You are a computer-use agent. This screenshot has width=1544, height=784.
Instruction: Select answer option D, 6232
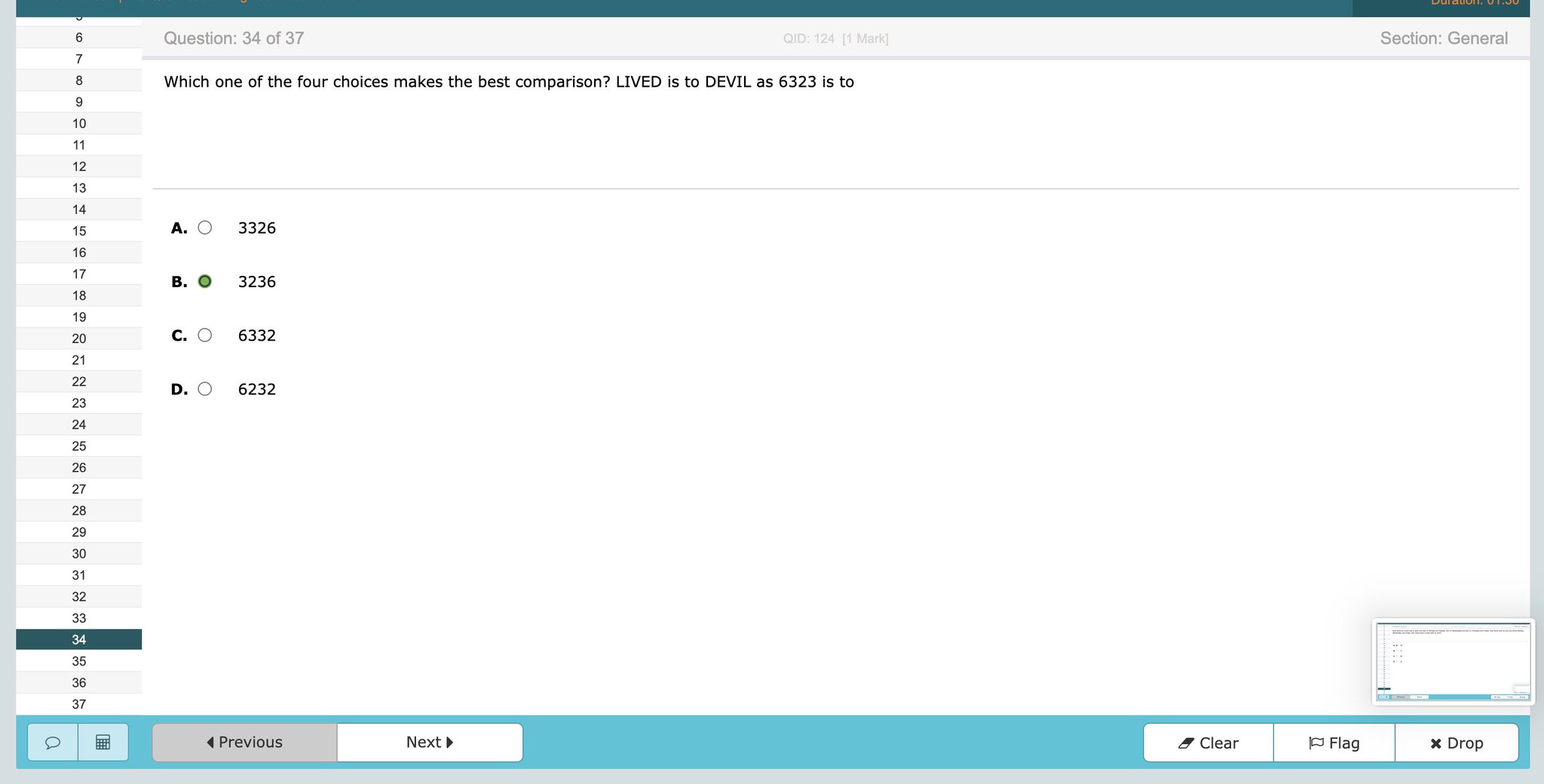204,389
